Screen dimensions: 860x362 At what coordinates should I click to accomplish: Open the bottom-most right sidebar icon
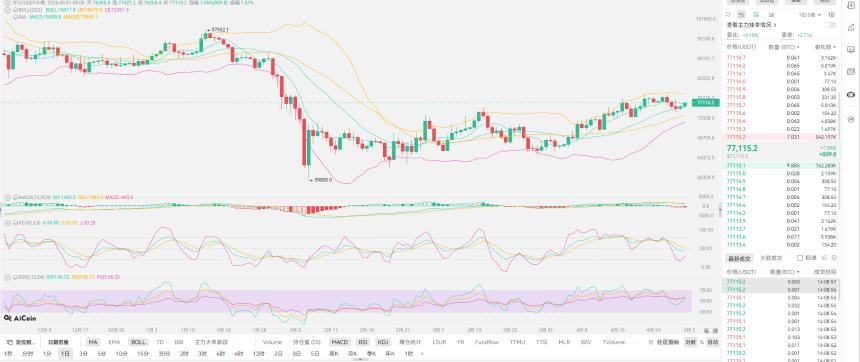(x=851, y=118)
